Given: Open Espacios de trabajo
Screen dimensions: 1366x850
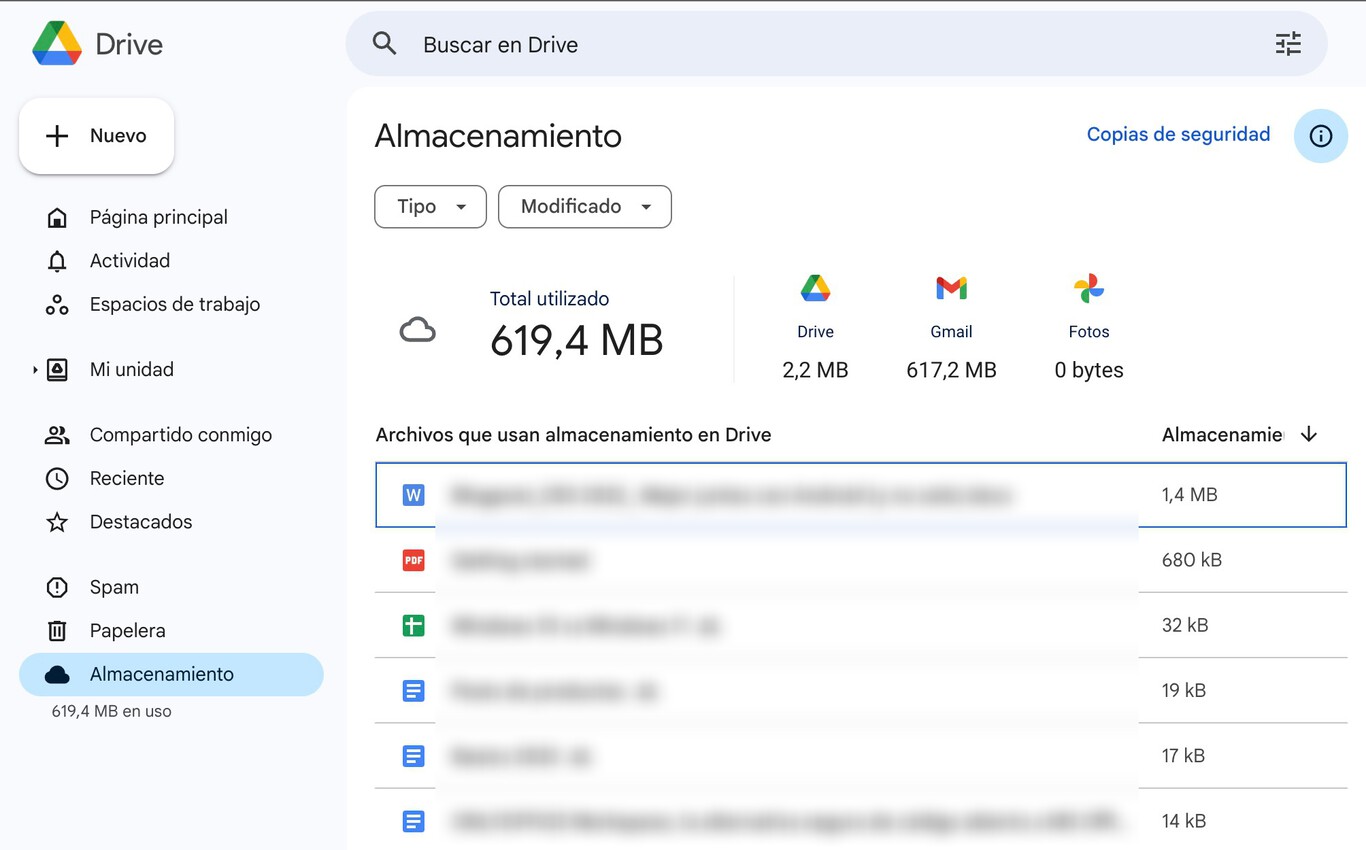Looking at the screenshot, I should click(175, 305).
